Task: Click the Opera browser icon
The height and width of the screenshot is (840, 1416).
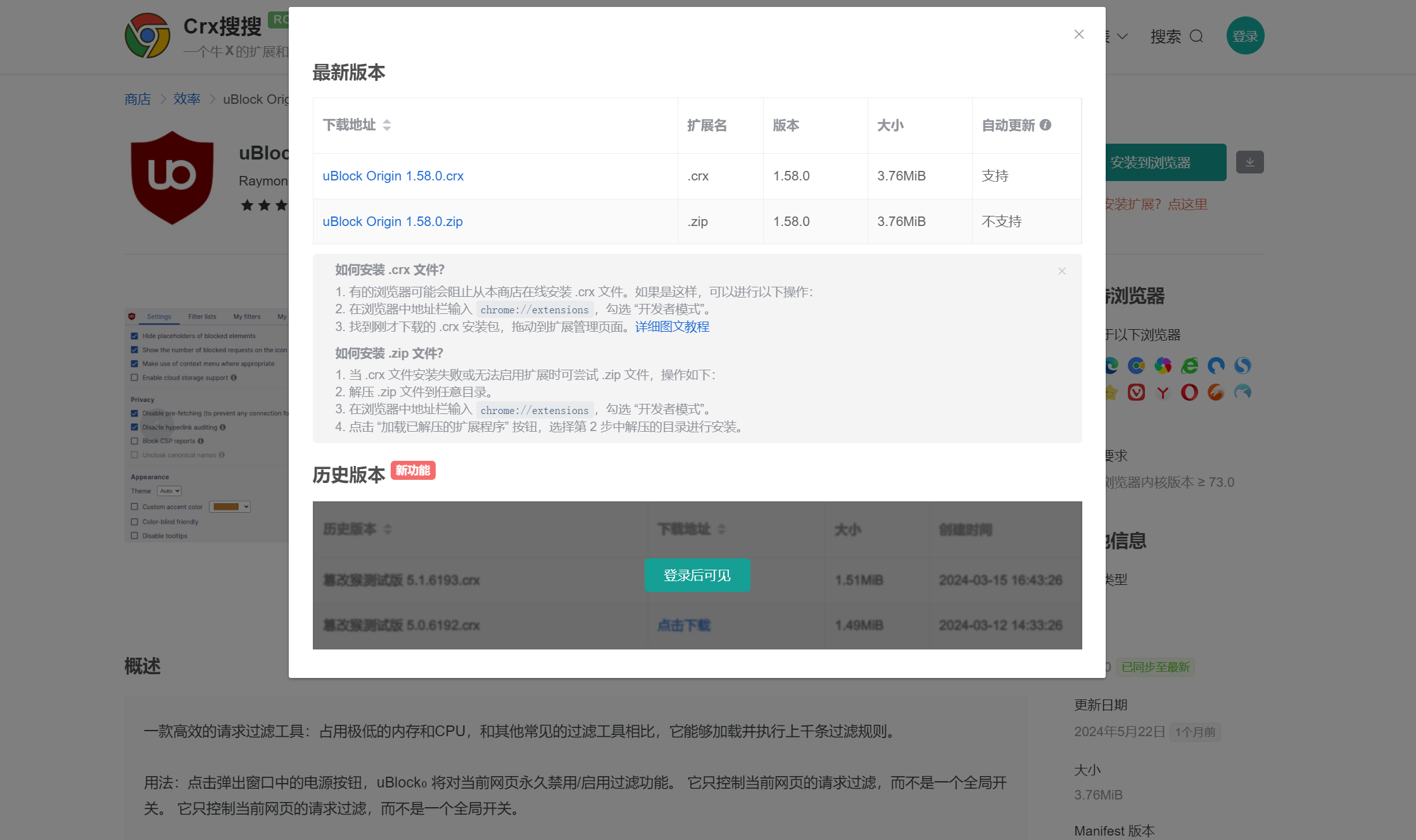Action: pos(1189,392)
